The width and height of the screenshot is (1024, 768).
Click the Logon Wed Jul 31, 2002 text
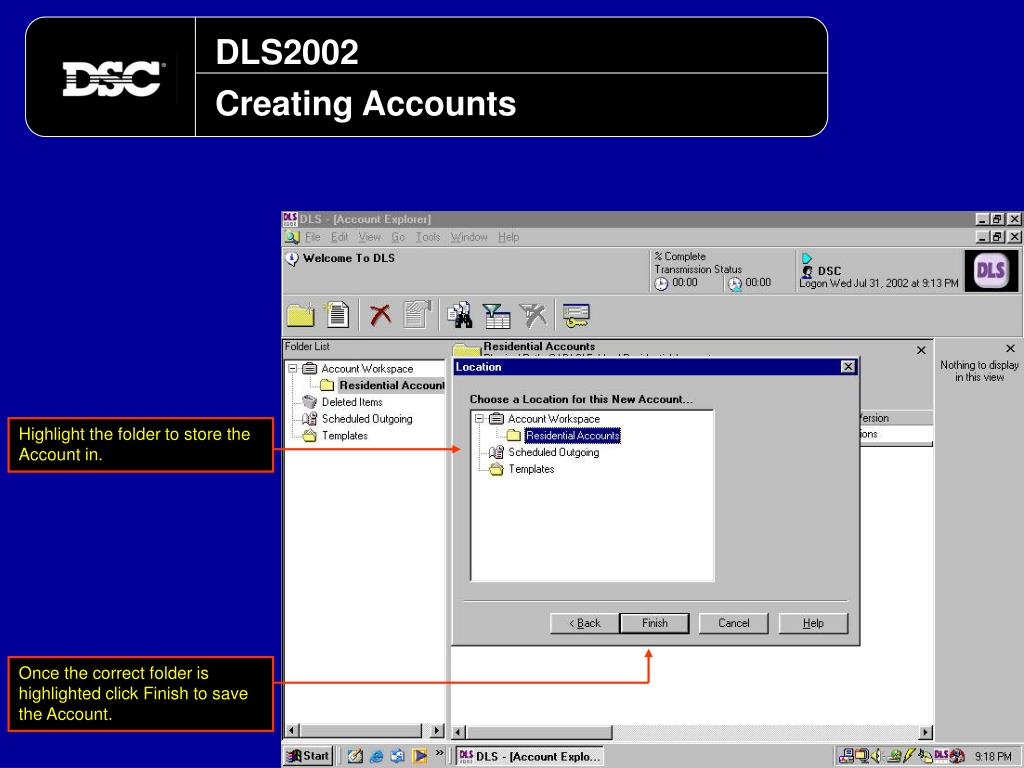878,283
